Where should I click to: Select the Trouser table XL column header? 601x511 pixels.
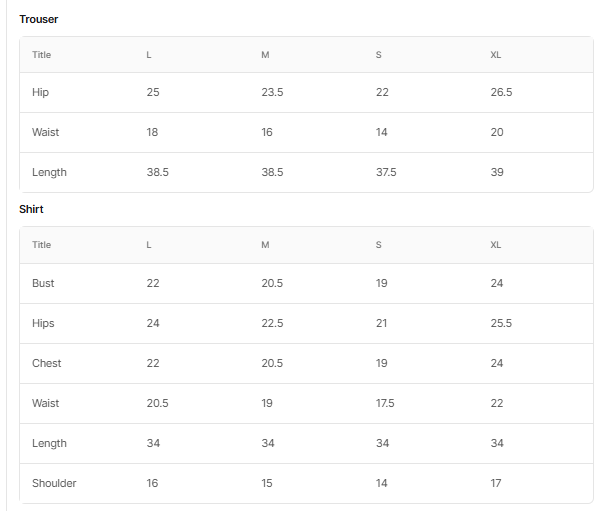tap(496, 55)
